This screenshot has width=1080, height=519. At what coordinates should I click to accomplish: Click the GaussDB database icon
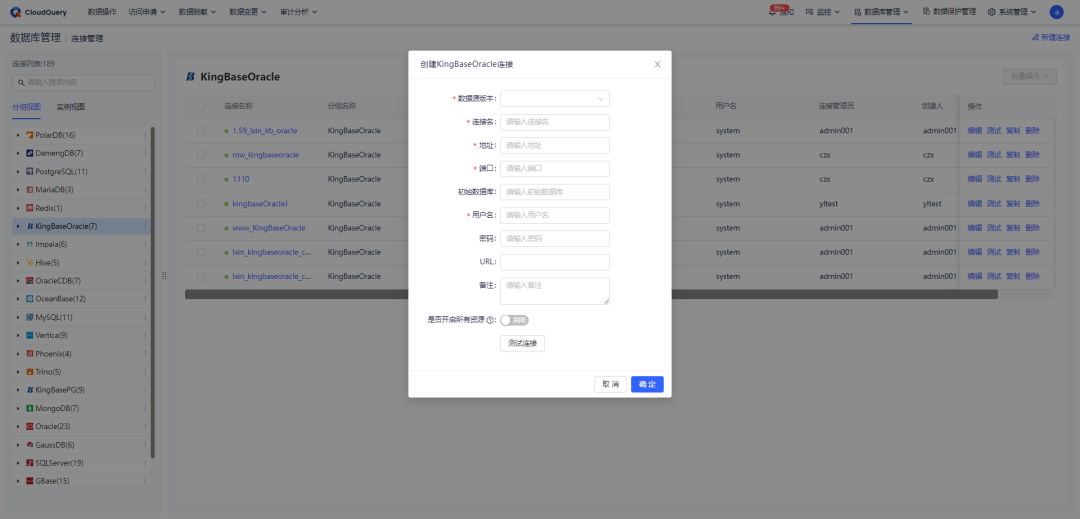[30, 445]
